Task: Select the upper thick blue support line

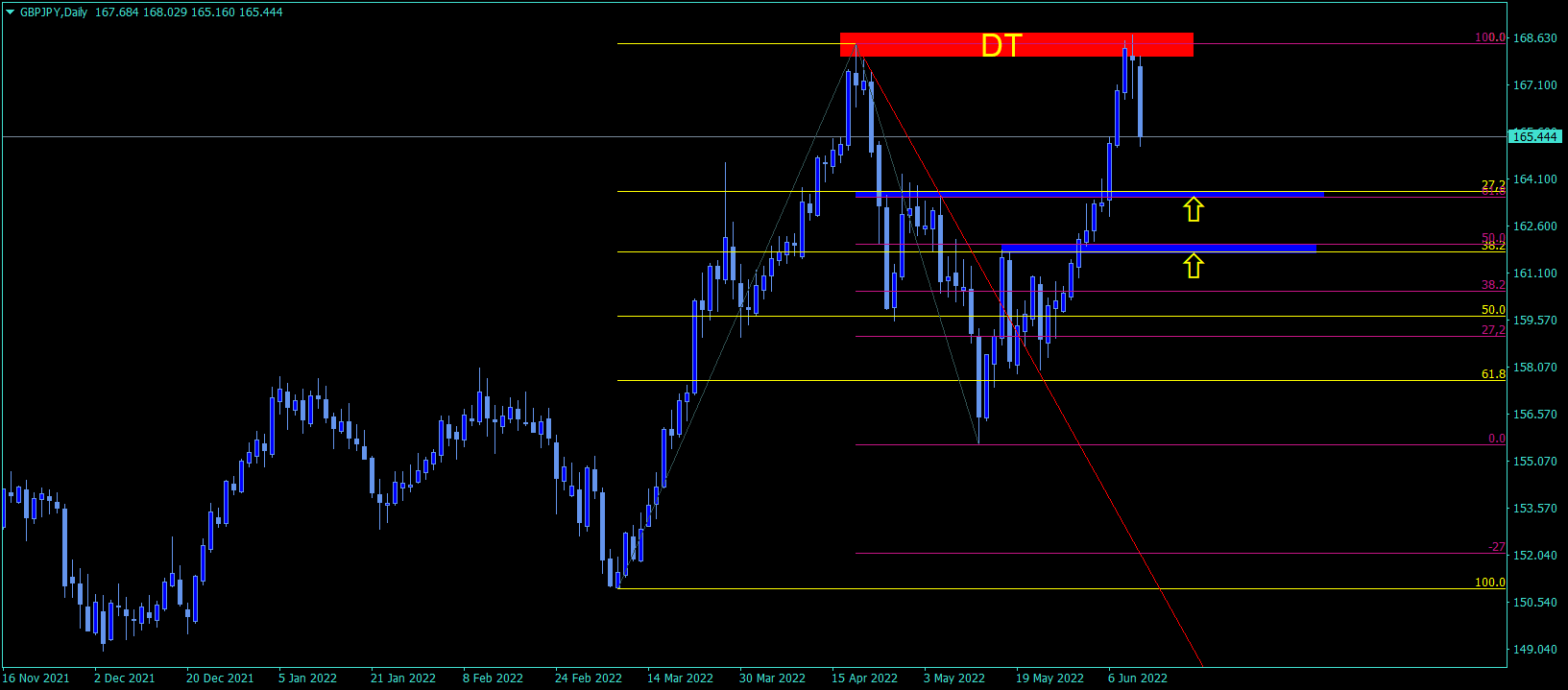Action: click(1090, 195)
